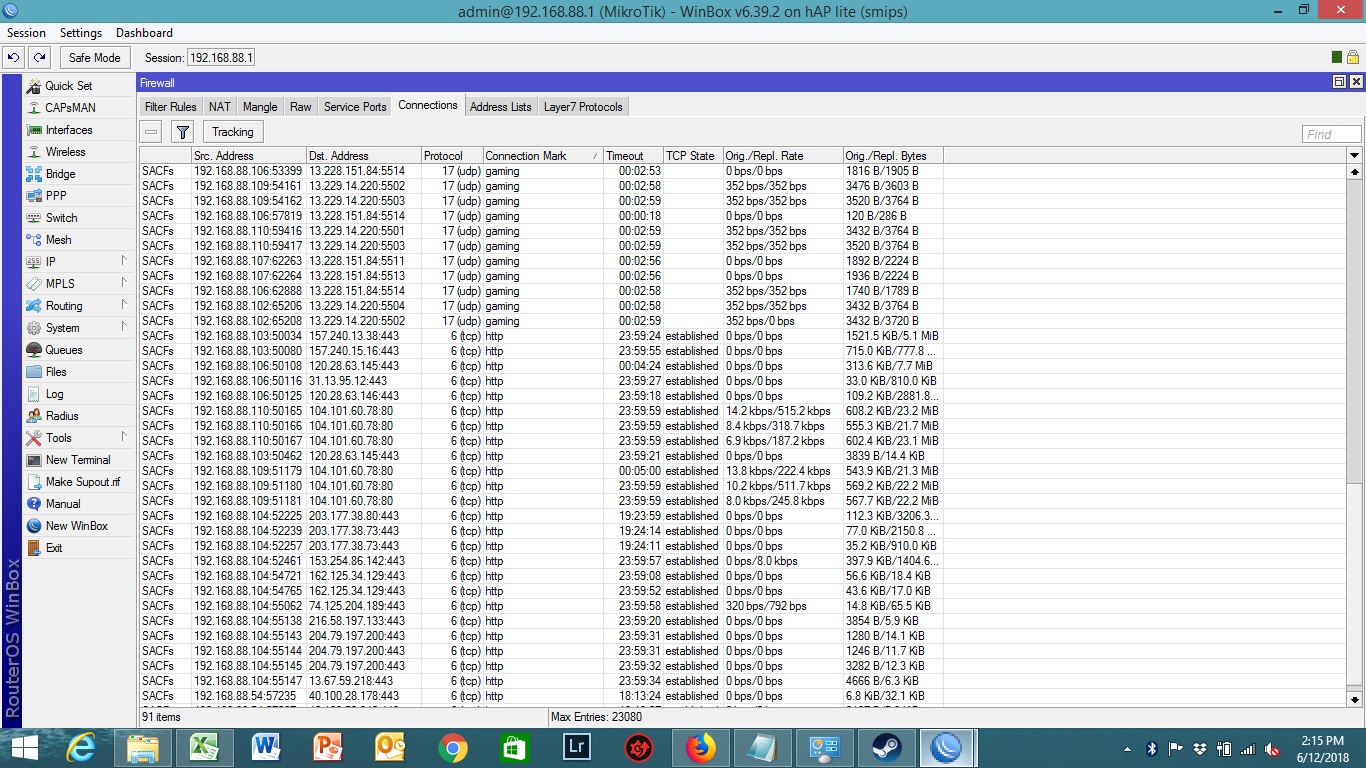
Task: Open the Interfaces list
Action: coord(80,130)
